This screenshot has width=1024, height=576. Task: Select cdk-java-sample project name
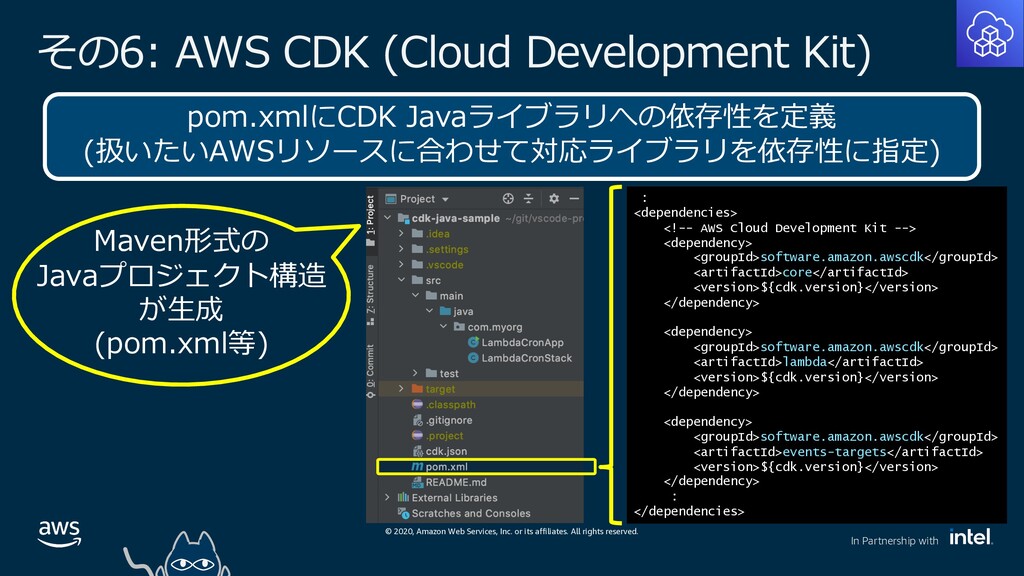456,218
